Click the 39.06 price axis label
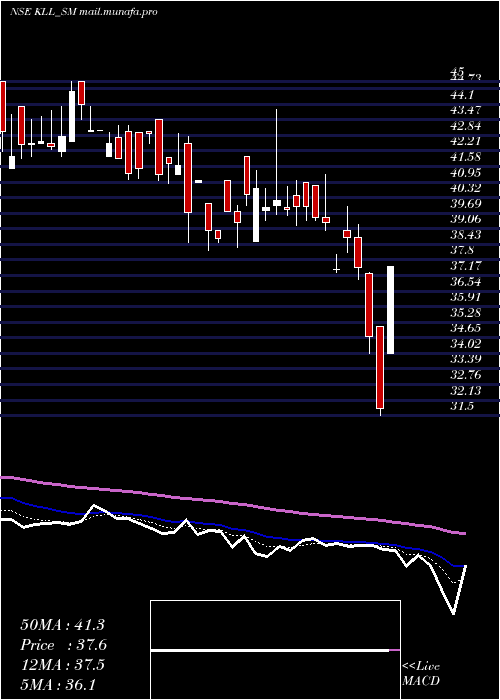 click(466, 219)
